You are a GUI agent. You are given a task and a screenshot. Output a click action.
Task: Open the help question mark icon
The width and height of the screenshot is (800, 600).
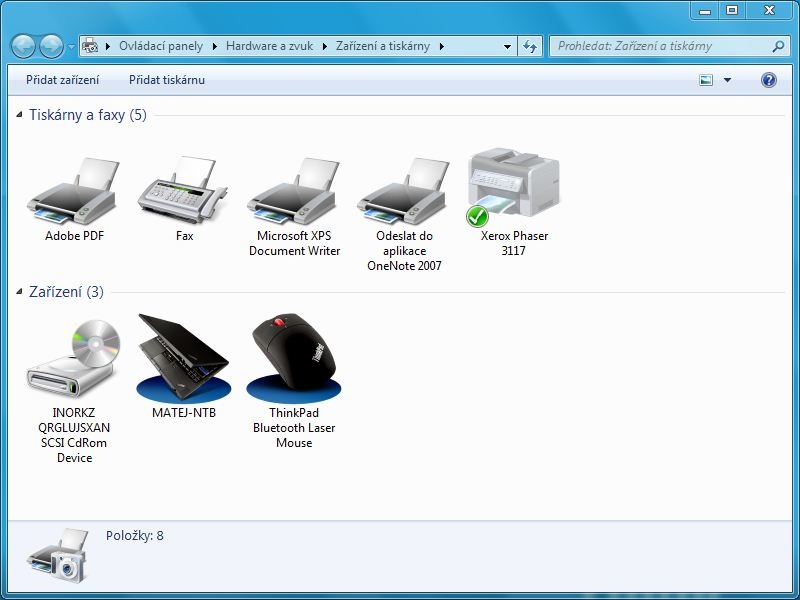[769, 80]
